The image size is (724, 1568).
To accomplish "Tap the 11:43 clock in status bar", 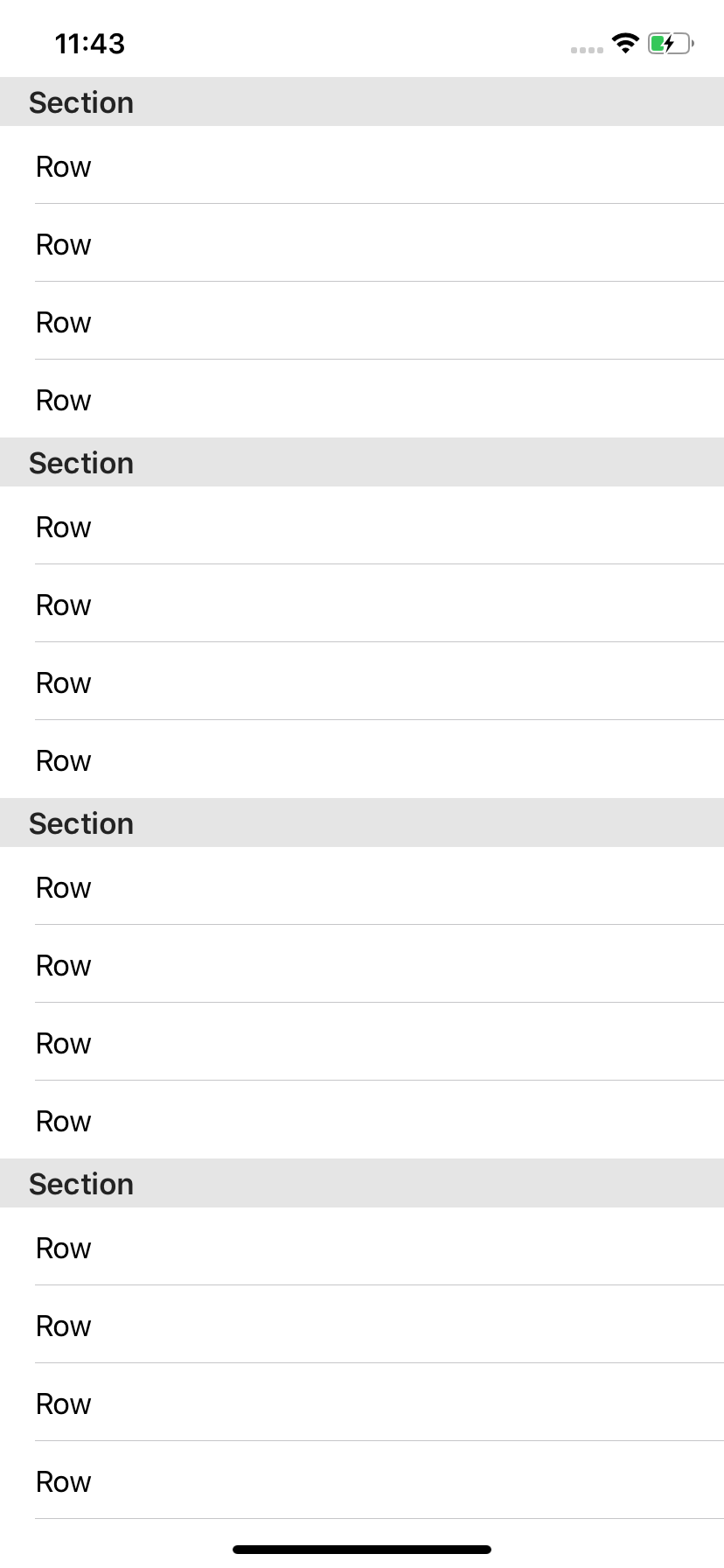I will click(90, 44).
